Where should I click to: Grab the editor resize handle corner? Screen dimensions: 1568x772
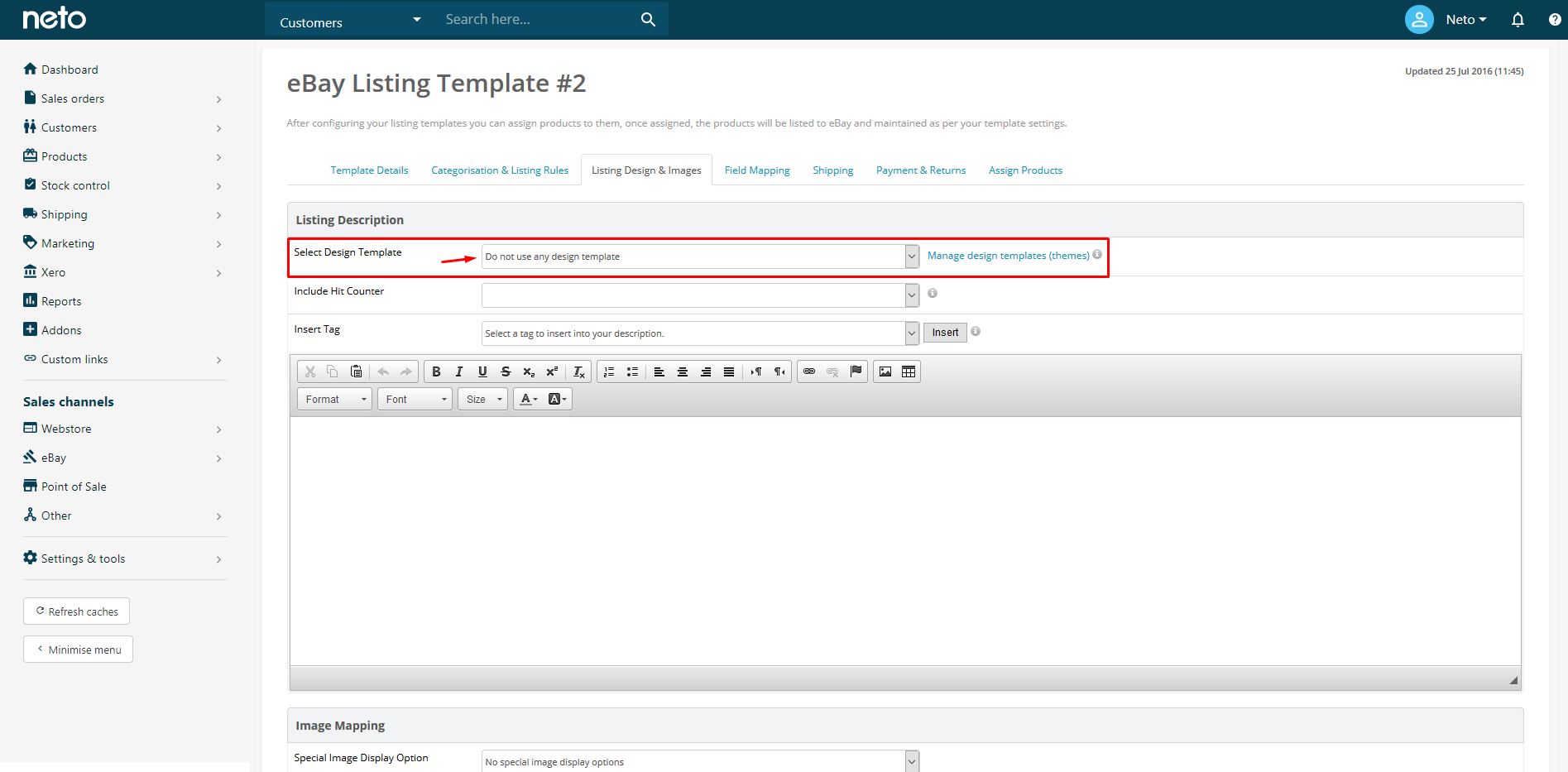click(x=1513, y=680)
